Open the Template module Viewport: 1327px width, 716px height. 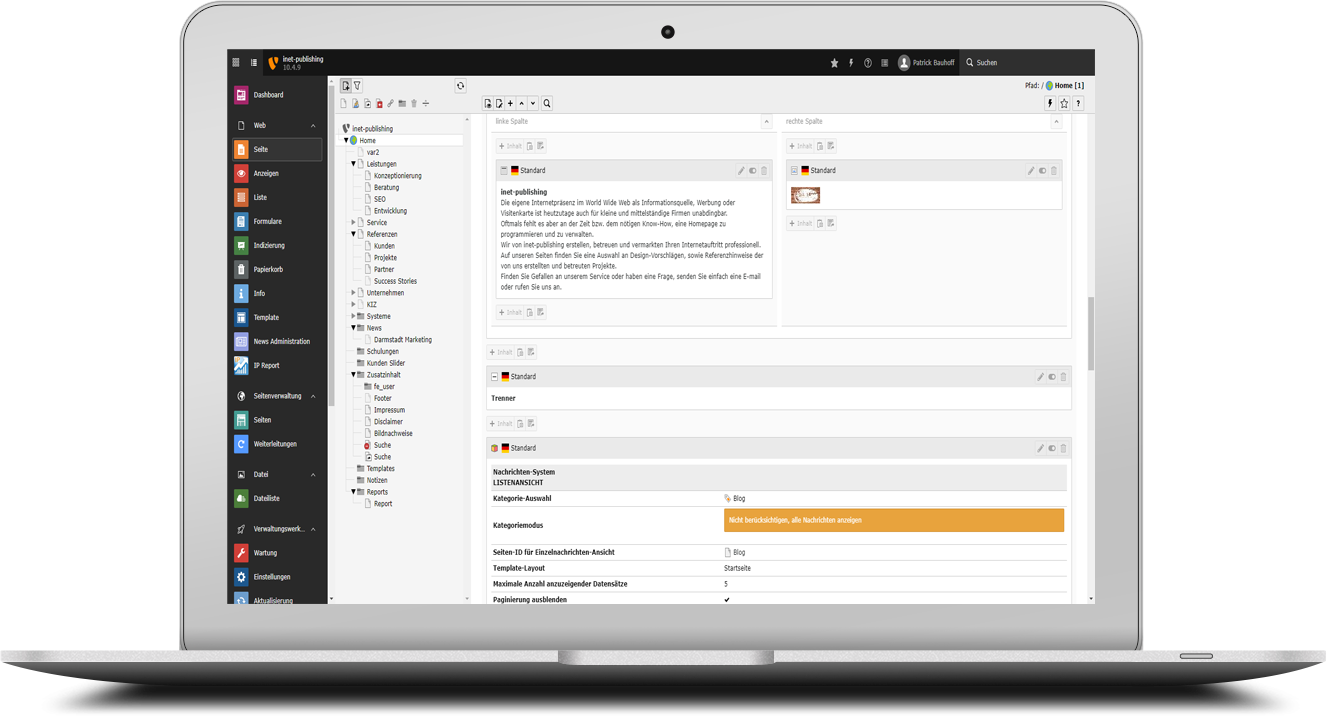tap(266, 317)
